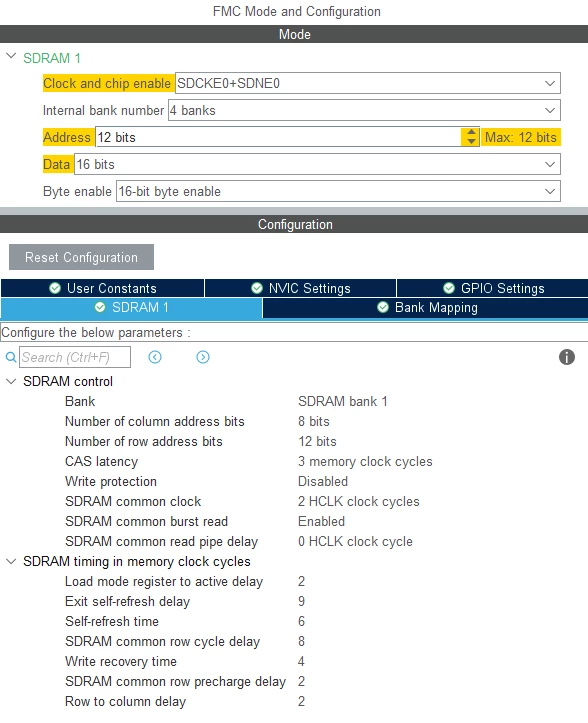
Task: Switch to the GPIO Settings tab
Action: pos(493,288)
